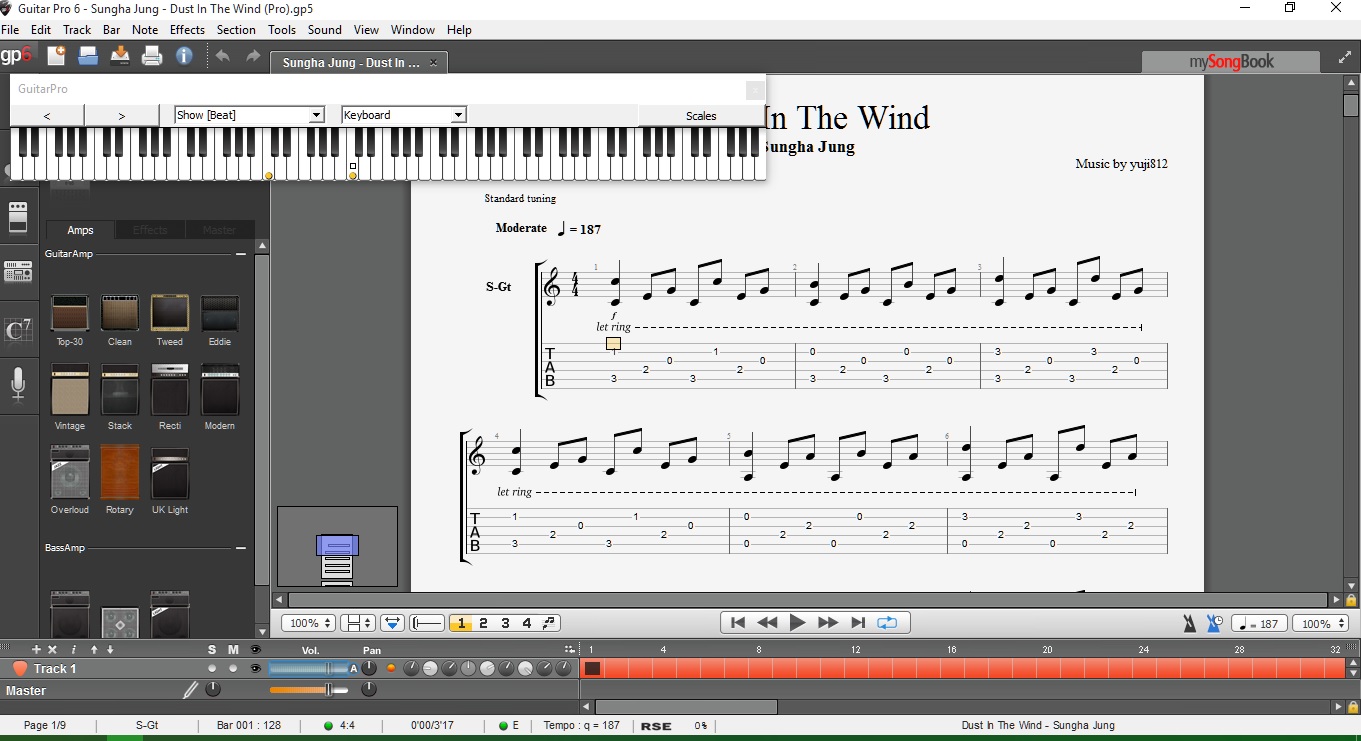Select the Overloud guitar amp

70,474
